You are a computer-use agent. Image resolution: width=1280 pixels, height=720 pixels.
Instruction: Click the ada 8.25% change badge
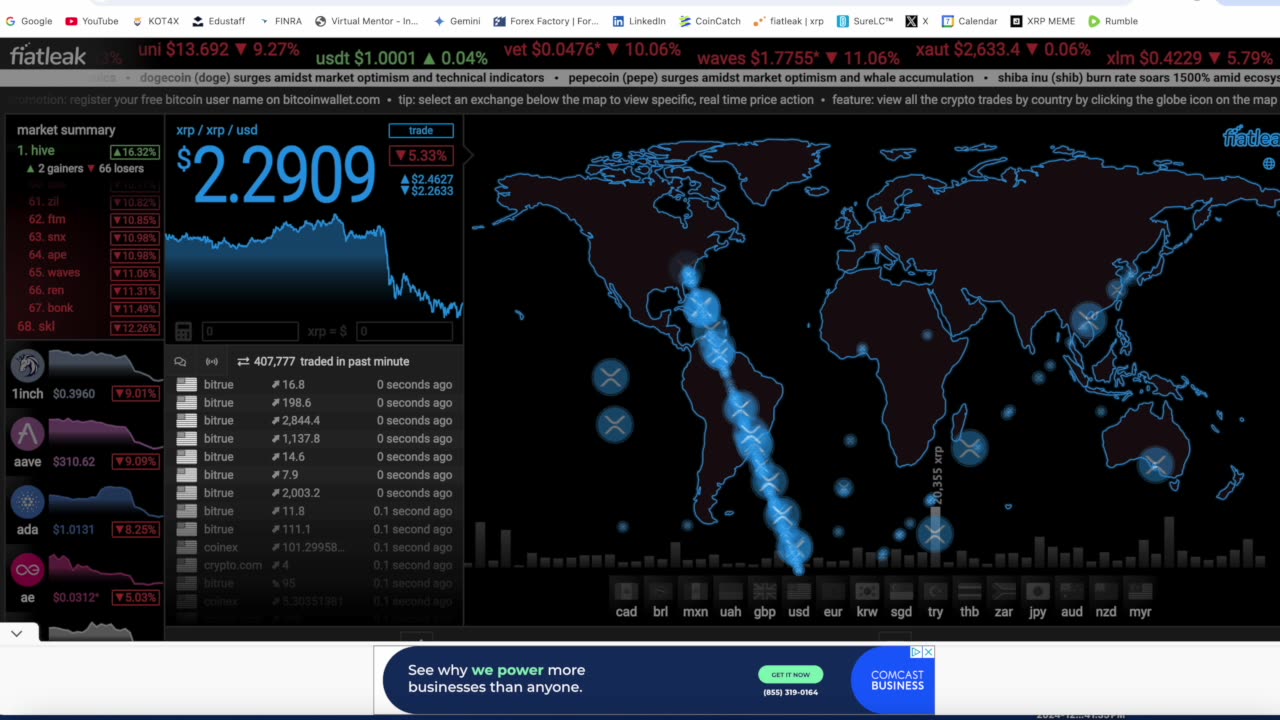pyautogui.click(x=135, y=530)
